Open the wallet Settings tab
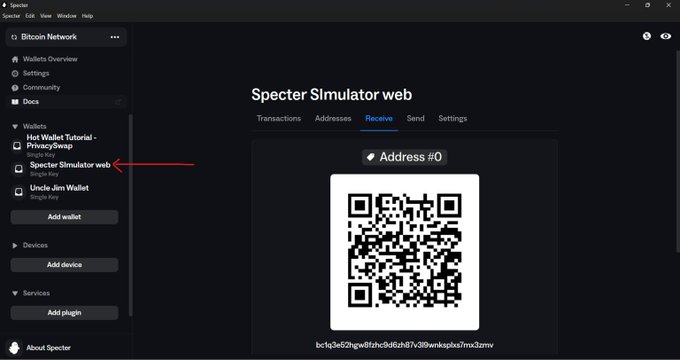Image resolution: width=680 pixels, height=360 pixels. click(453, 118)
